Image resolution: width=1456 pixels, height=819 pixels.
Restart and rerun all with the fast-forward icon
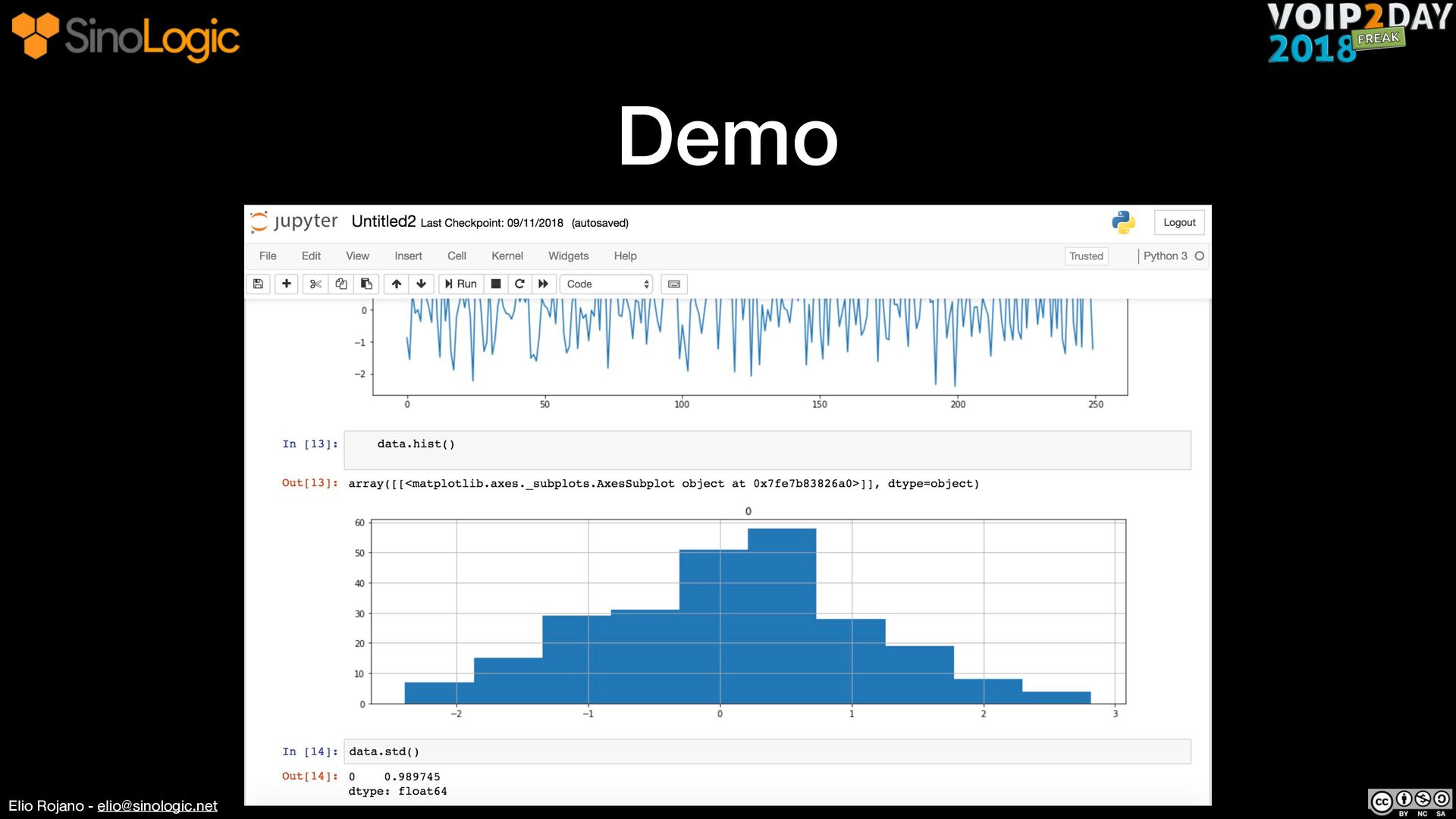point(543,284)
